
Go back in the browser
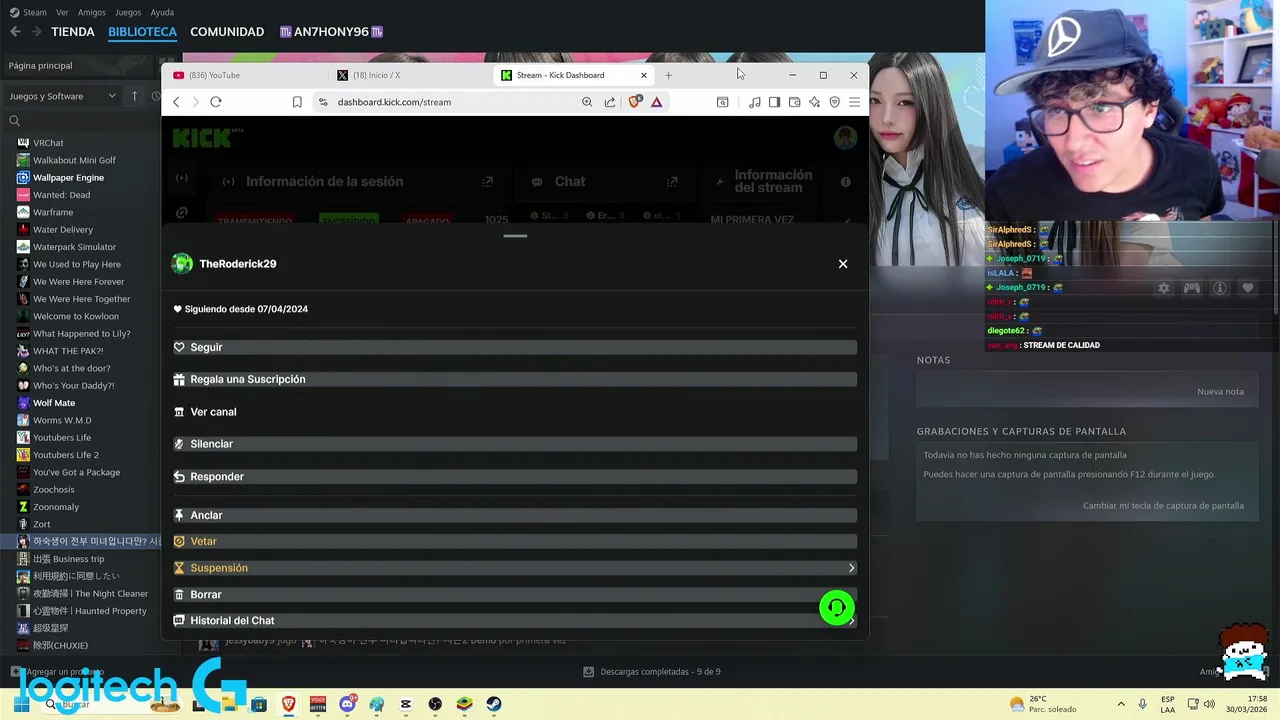click(176, 102)
